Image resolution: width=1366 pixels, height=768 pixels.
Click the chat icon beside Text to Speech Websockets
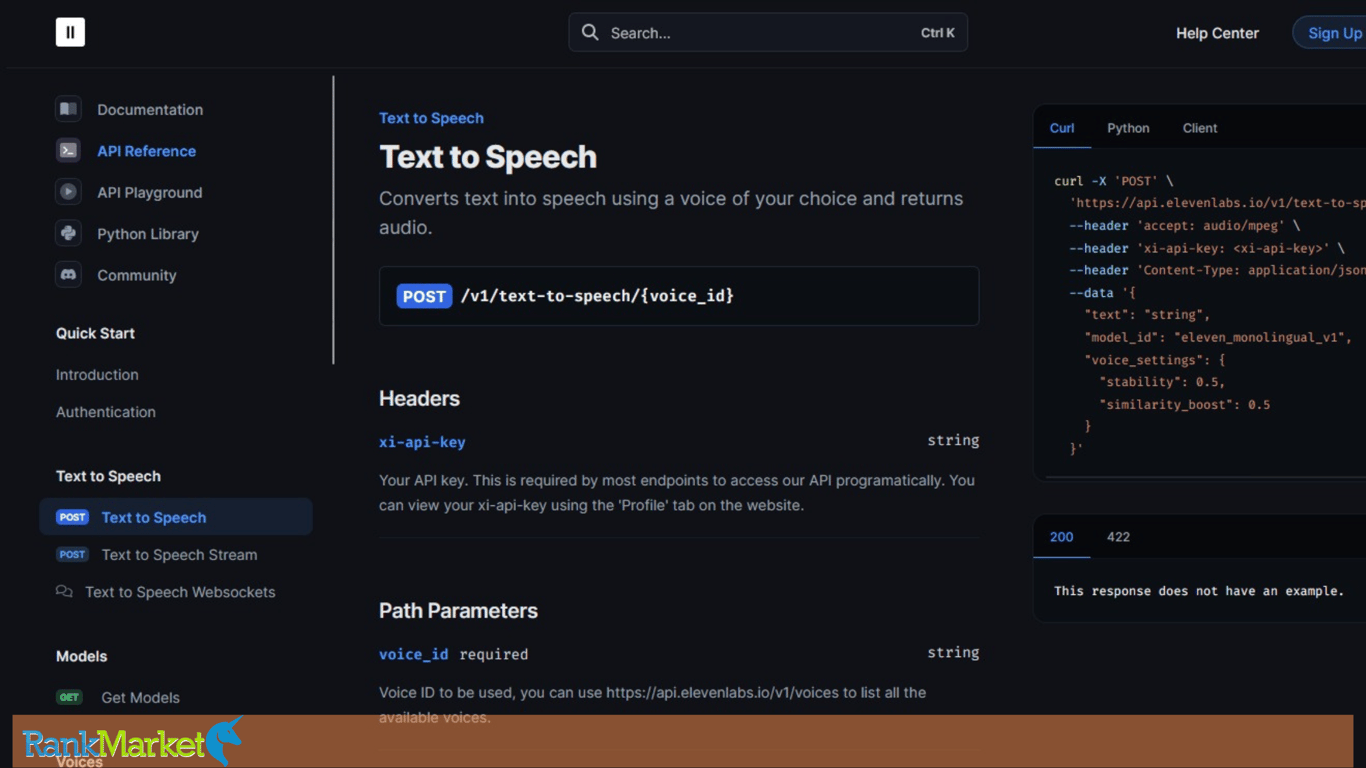(x=64, y=592)
